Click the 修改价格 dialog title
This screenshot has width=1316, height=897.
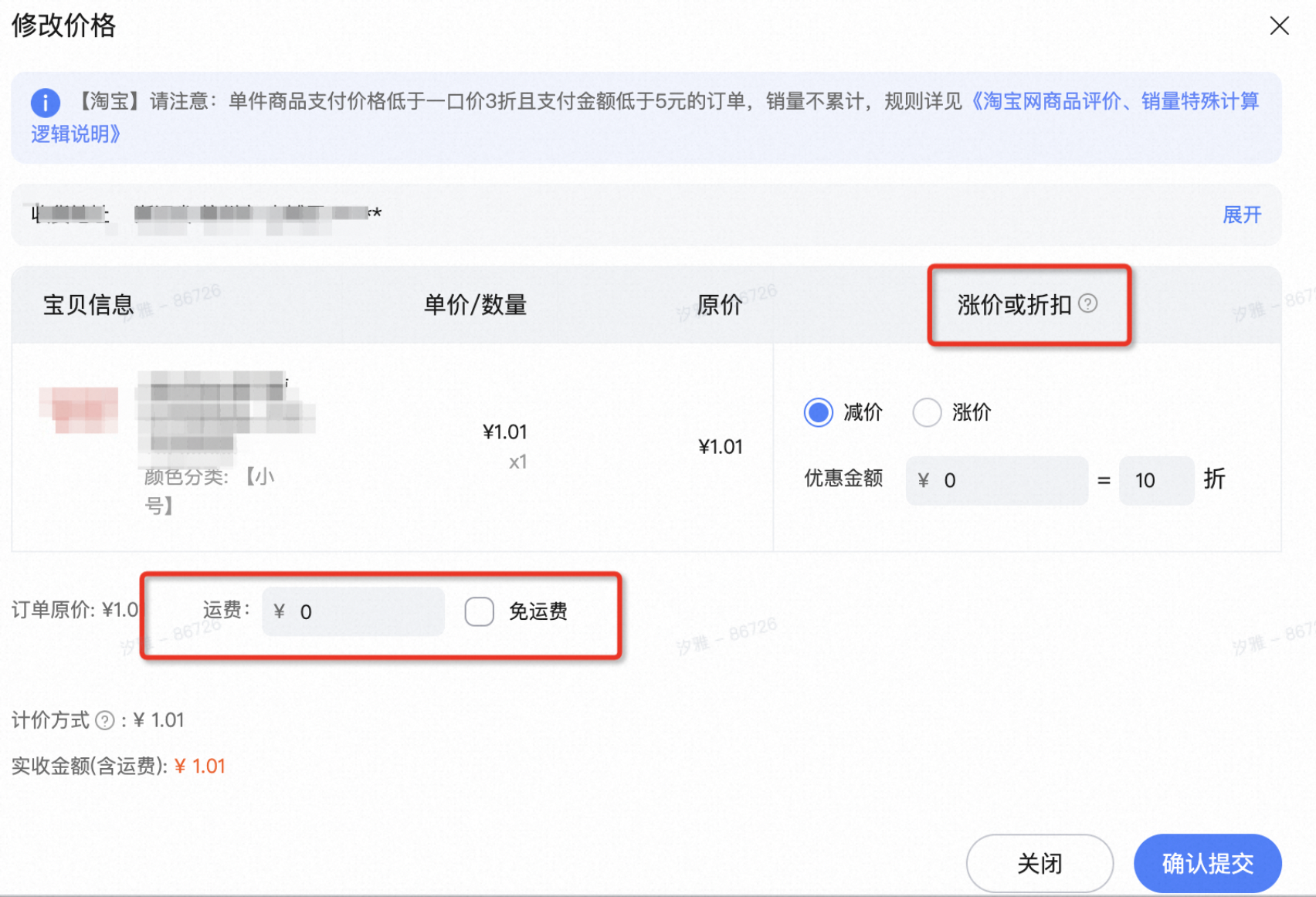coord(63,25)
